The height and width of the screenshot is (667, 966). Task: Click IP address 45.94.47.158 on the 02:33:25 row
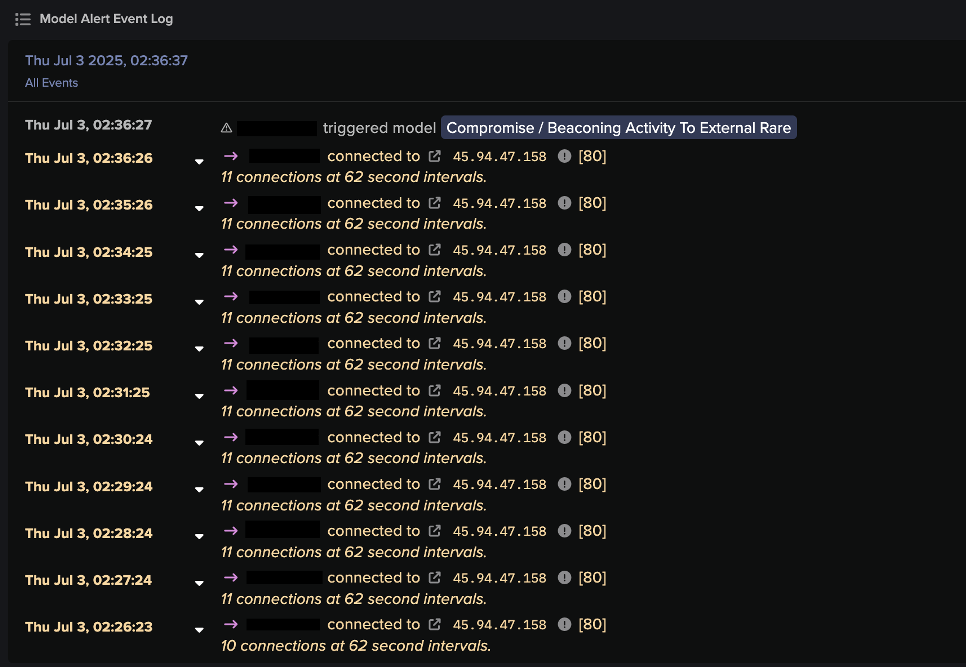click(499, 296)
